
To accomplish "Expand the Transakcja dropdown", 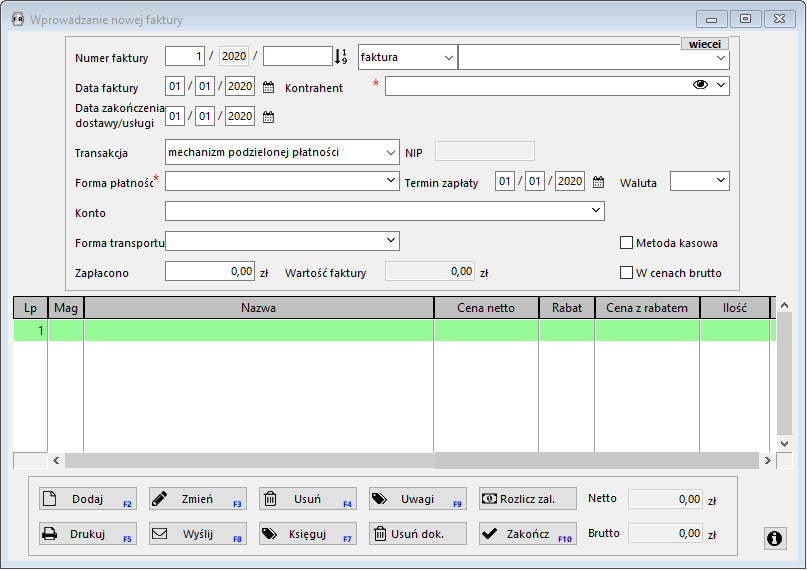I will pos(390,153).
